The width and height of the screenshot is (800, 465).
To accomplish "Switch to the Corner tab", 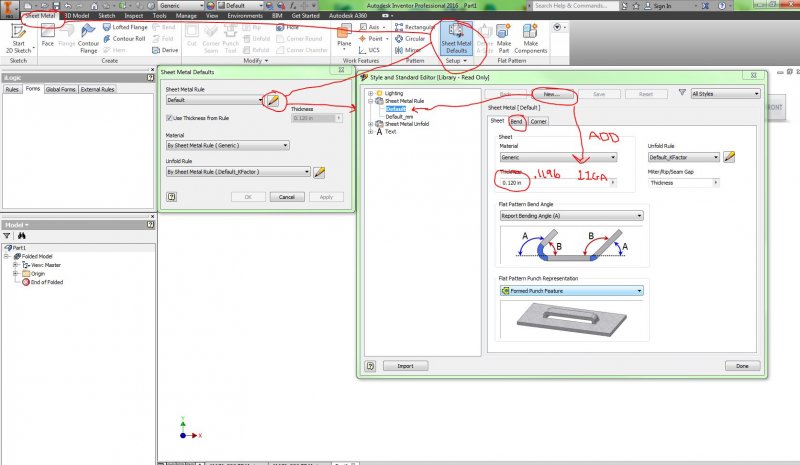I will pyautogui.click(x=538, y=121).
